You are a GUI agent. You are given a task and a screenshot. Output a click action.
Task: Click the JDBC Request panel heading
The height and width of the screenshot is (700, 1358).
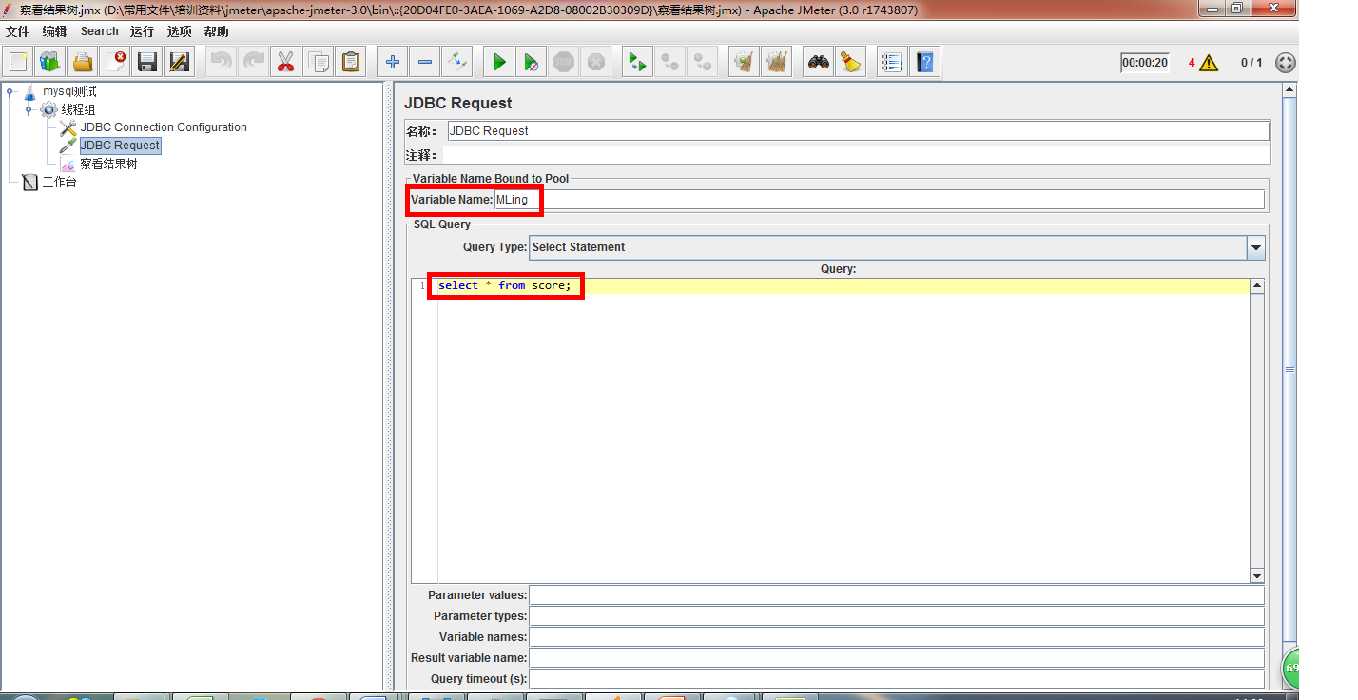click(458, 103)
